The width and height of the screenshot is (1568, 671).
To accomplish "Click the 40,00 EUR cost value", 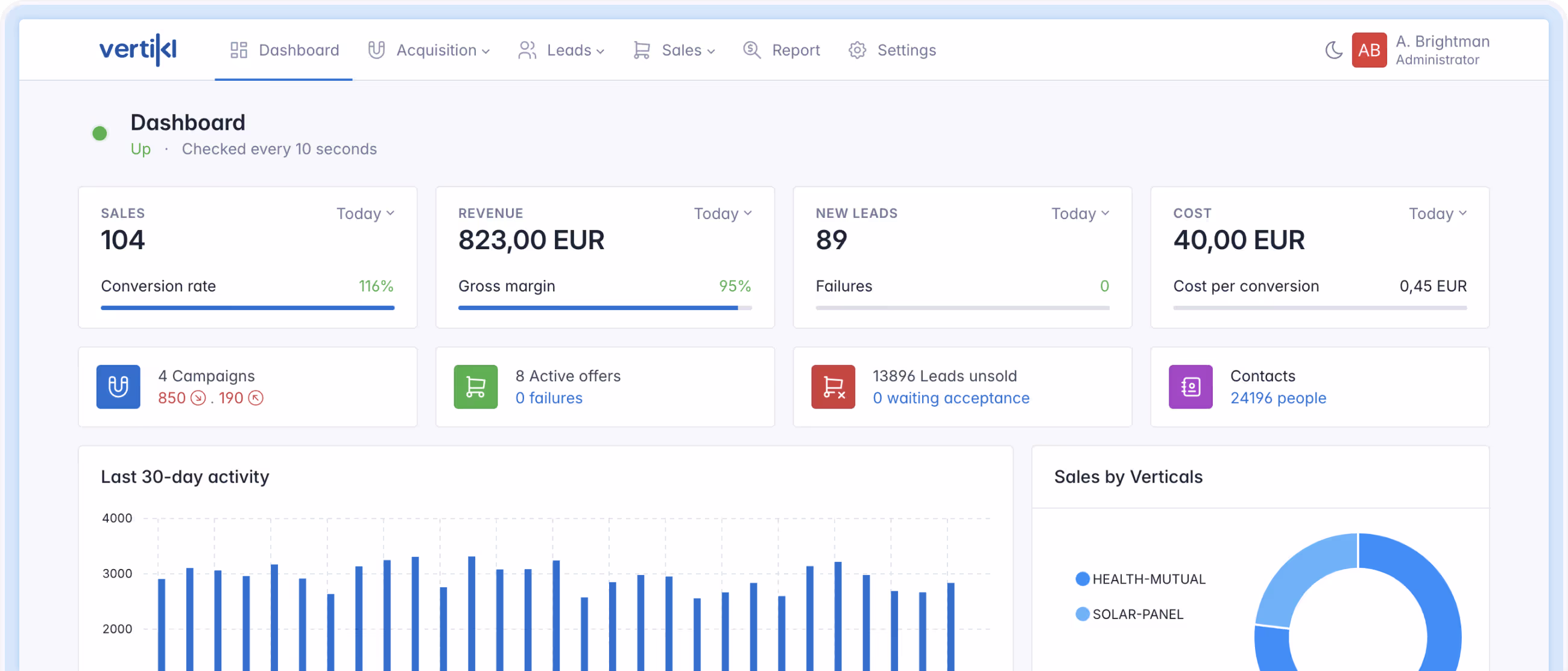I will click(x=1239, y=241).
